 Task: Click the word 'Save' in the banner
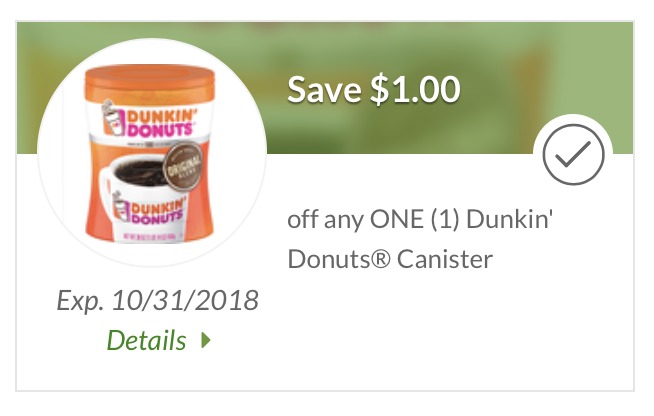tap(324, 89)
